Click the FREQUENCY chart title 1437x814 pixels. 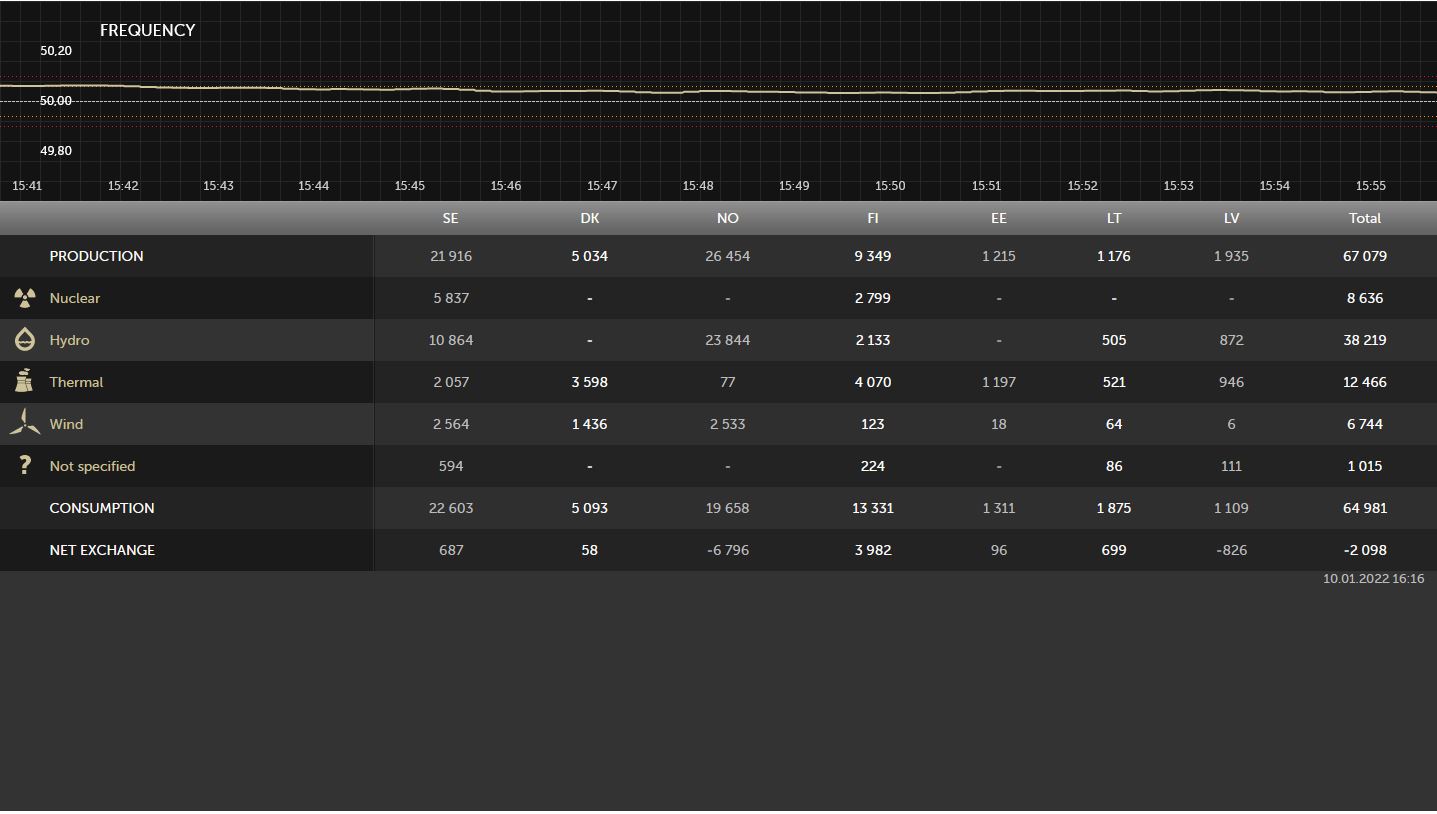click(147, 30)
